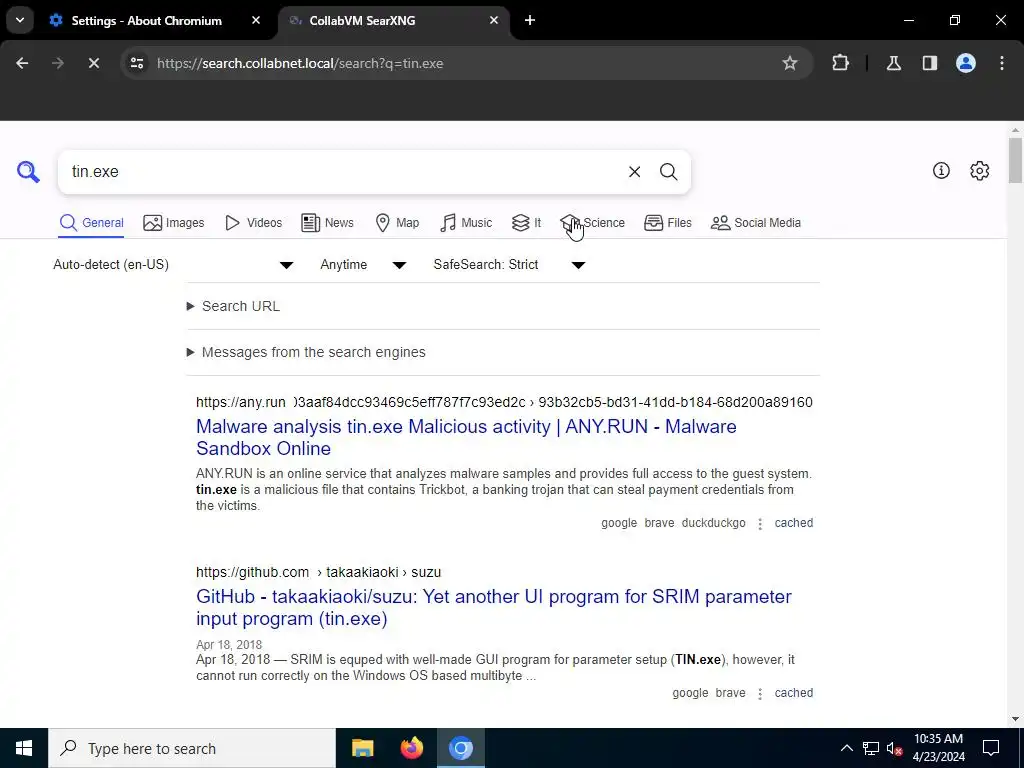Stop loading the page

(x=93, y=63)
